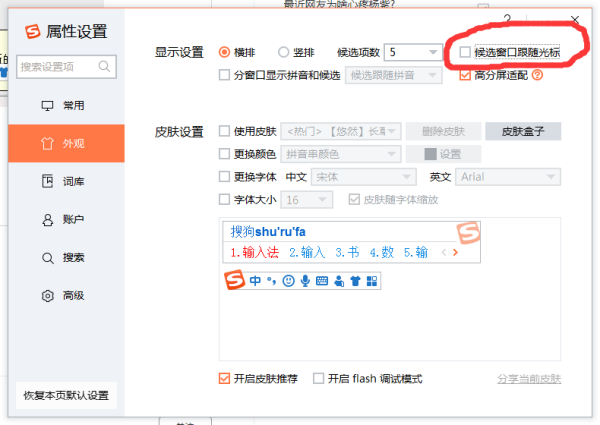Click the person icon beside 账户
The width and height of the screenshot is (600, 425).
point(47,220)
